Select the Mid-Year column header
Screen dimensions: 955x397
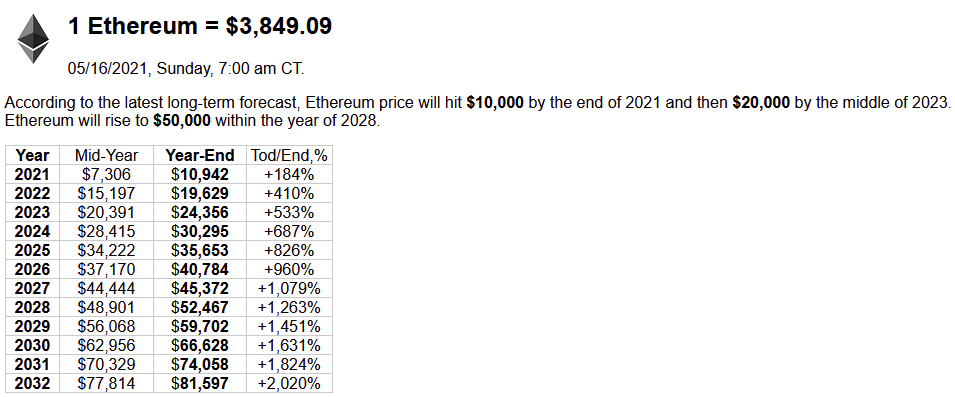107,155
